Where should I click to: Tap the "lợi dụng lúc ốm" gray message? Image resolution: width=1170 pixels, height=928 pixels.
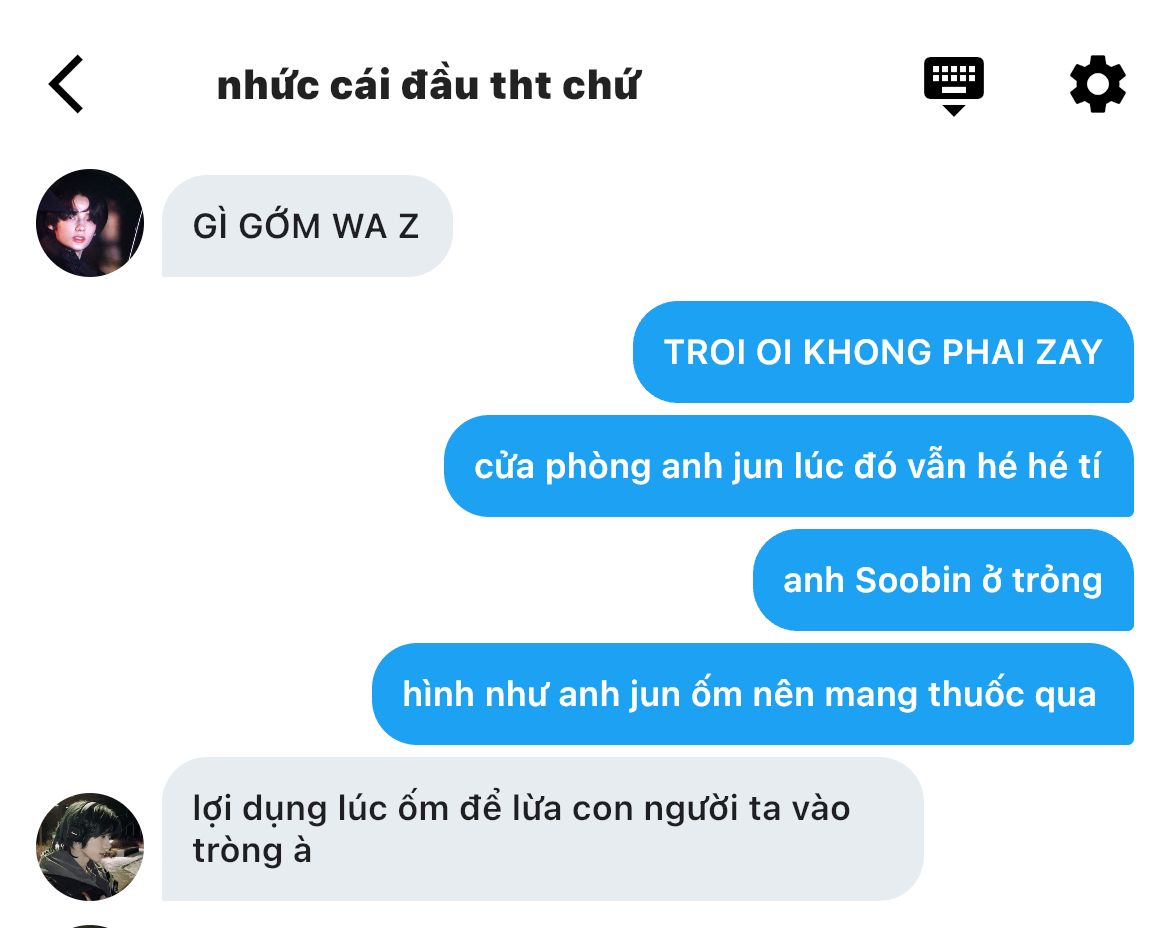(542, 830)
